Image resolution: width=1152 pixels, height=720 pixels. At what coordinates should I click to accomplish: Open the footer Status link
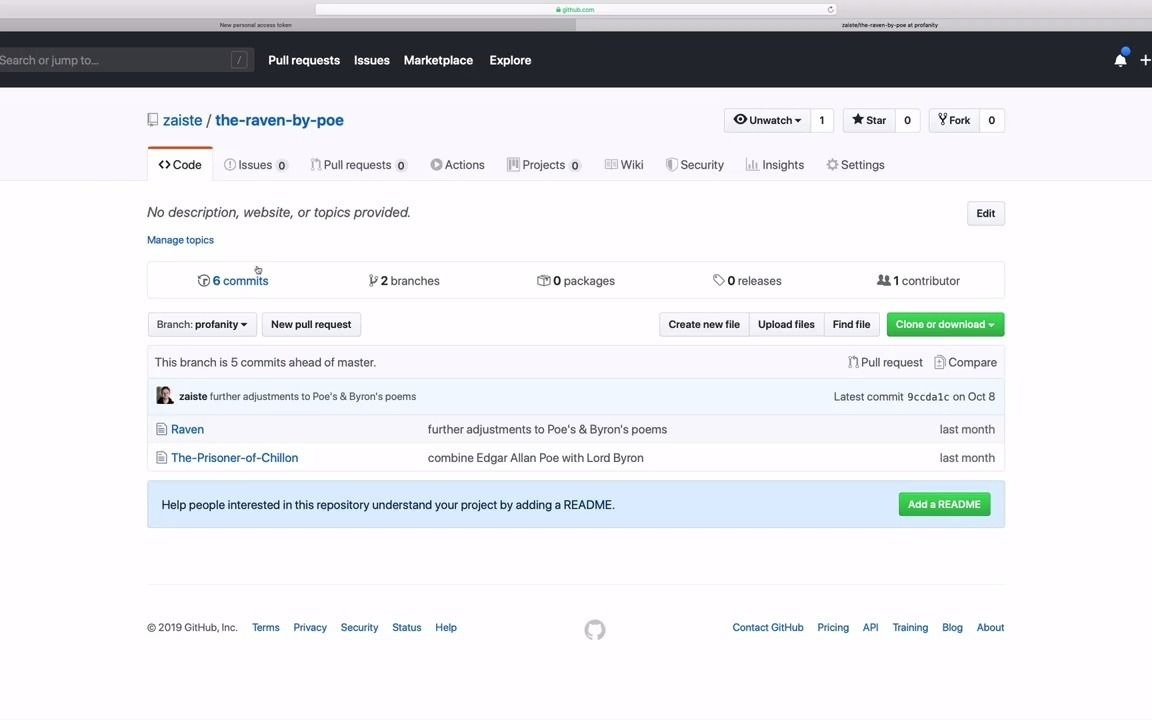click(406, 627)
